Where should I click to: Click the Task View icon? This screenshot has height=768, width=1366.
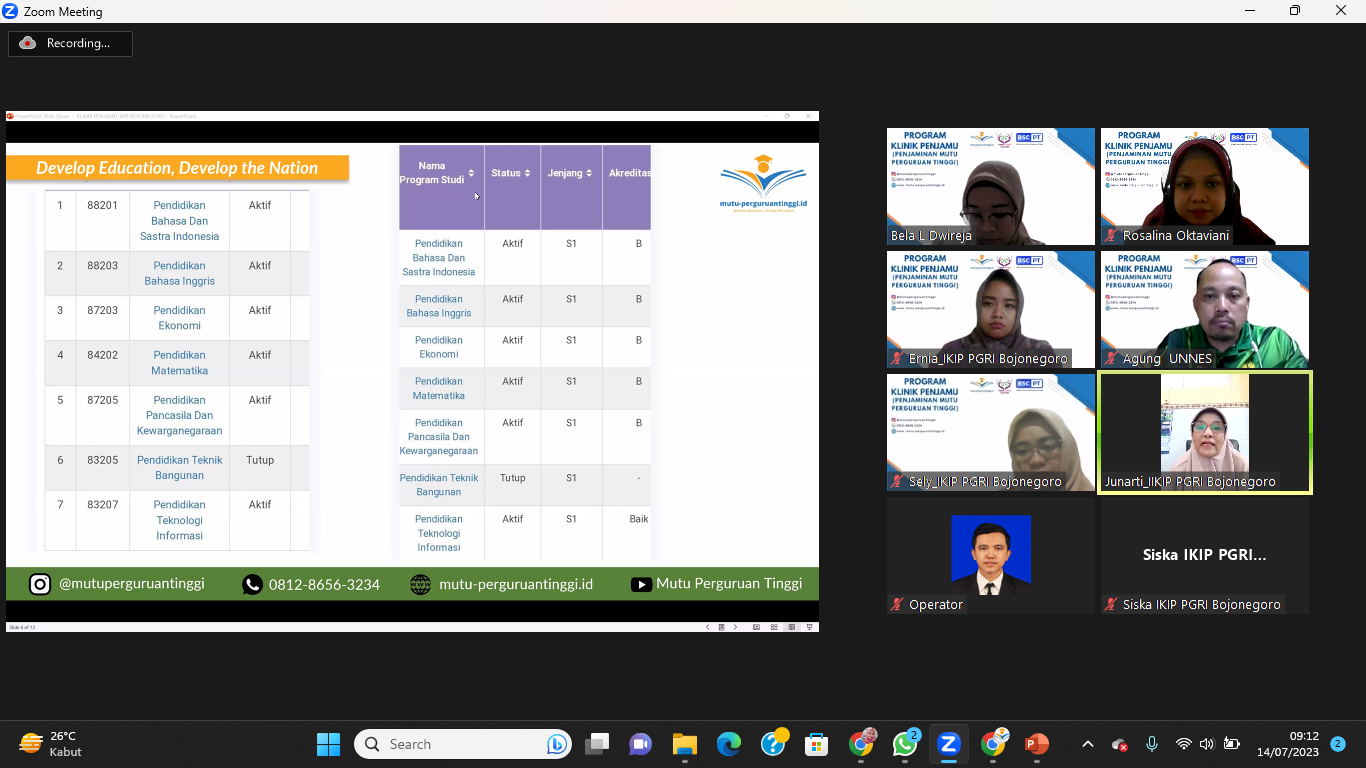pyautogui.click(x=597, y=744)
